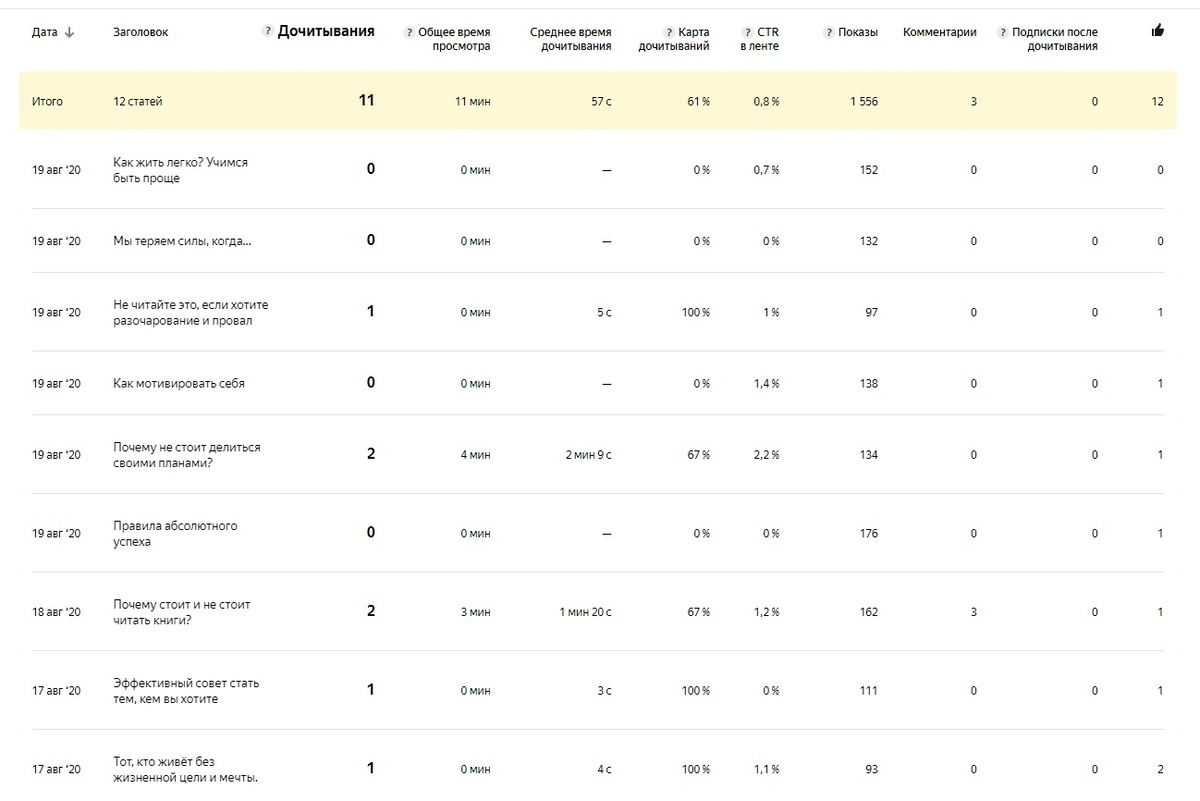1200x801 pixels.
Task: Click help icon beside Показы column
Action: pos(828,32)
